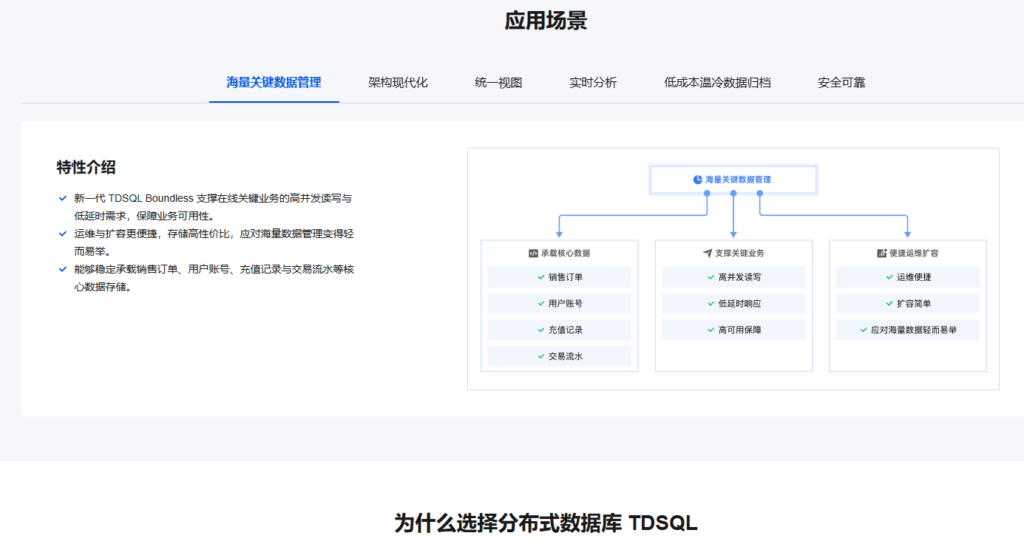Click the 便捷运维扩容 column title

point(914,253)
